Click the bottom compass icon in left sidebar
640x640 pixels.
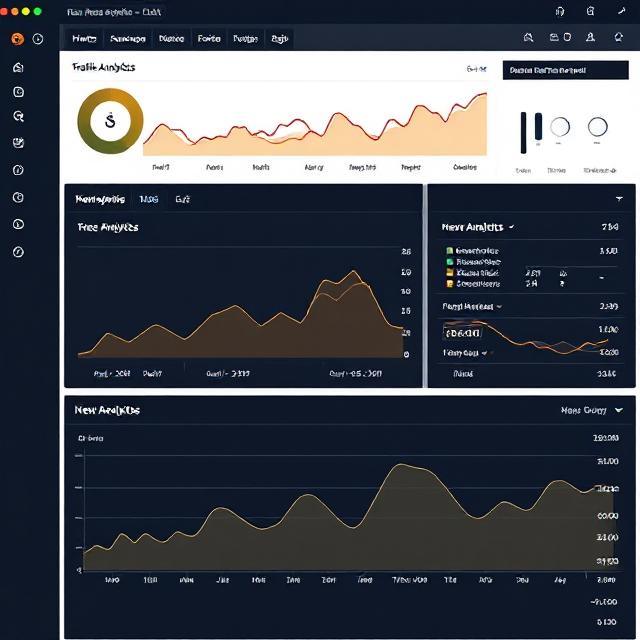(x=18, y=251)
